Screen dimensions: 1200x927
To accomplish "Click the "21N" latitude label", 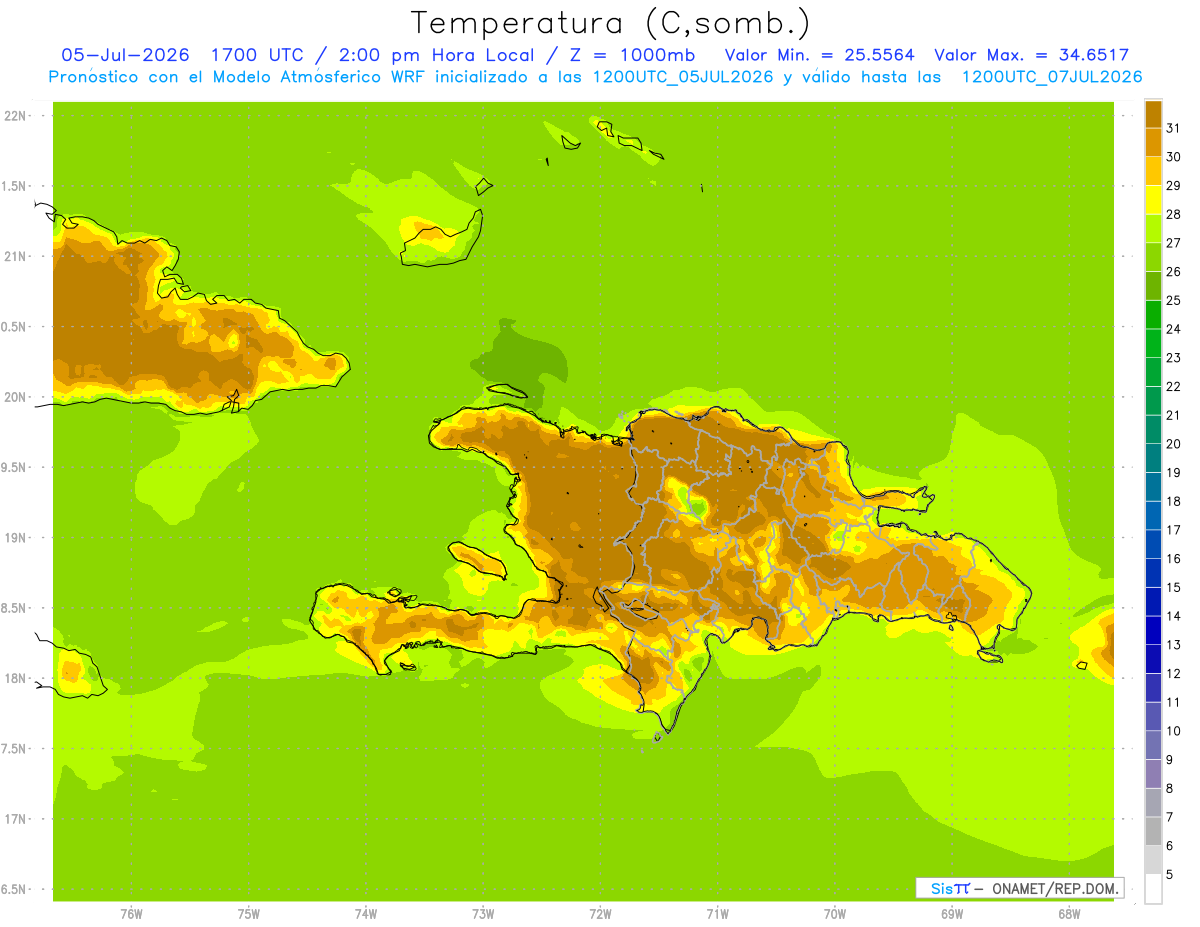I will (14, 256).
